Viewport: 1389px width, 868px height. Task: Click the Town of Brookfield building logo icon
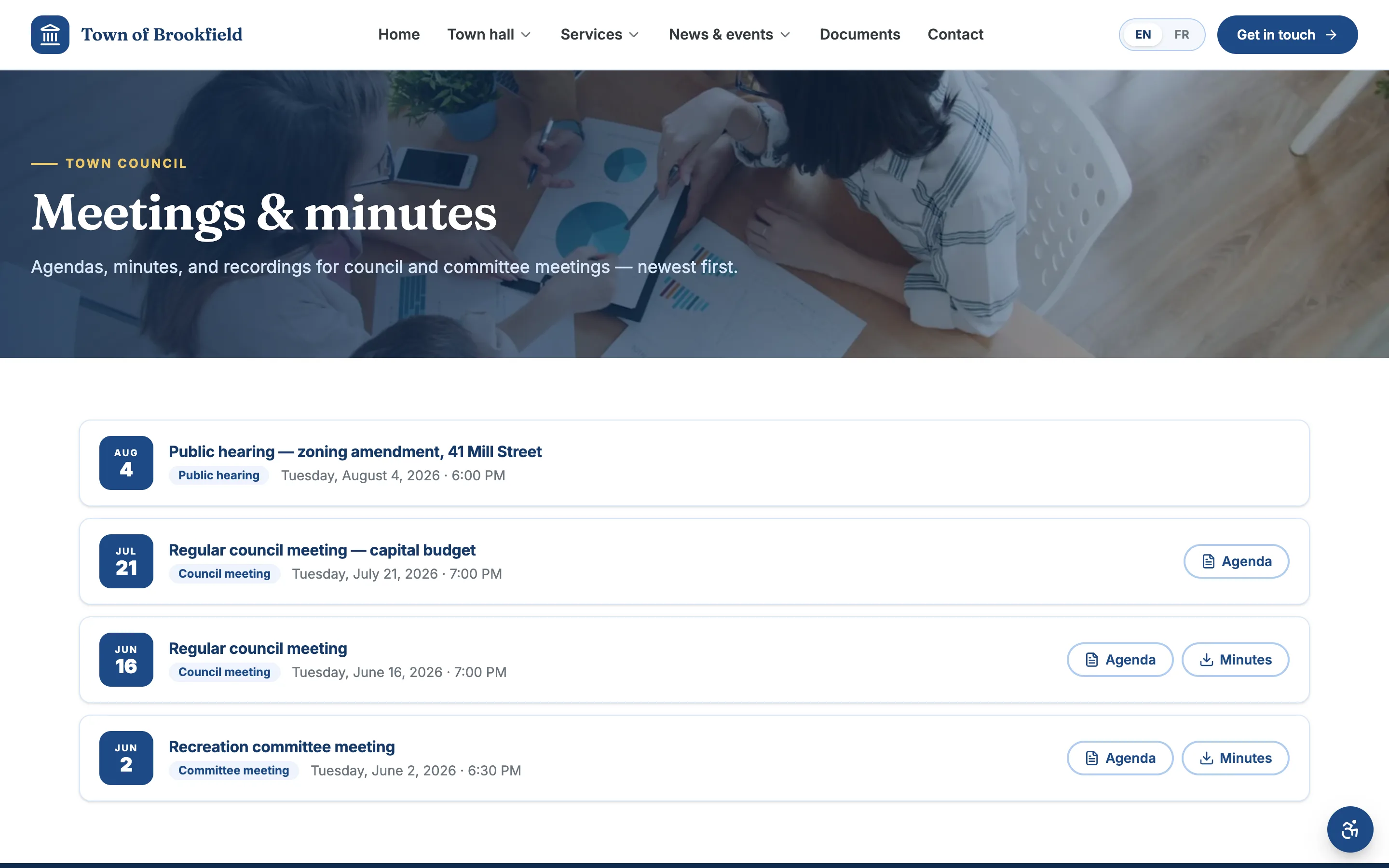(50, 34)
